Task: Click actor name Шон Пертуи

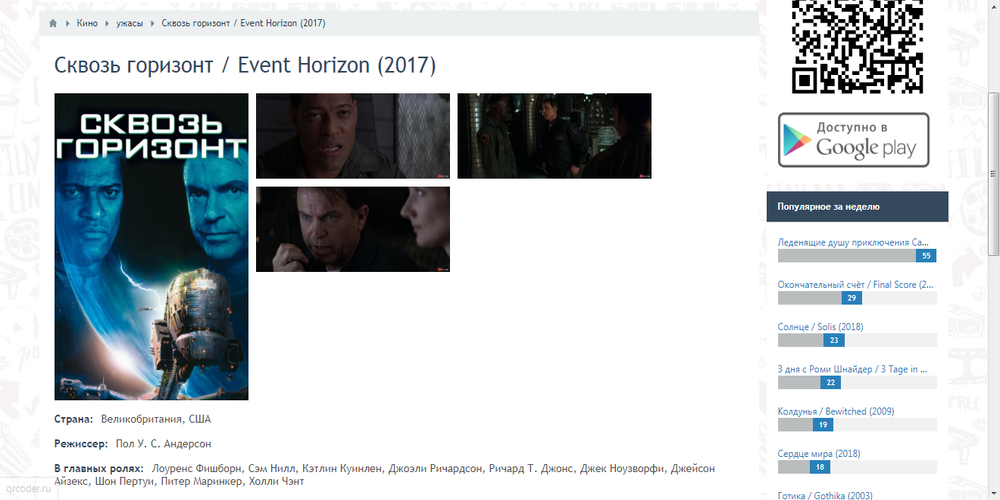Action: coord(125,481)
